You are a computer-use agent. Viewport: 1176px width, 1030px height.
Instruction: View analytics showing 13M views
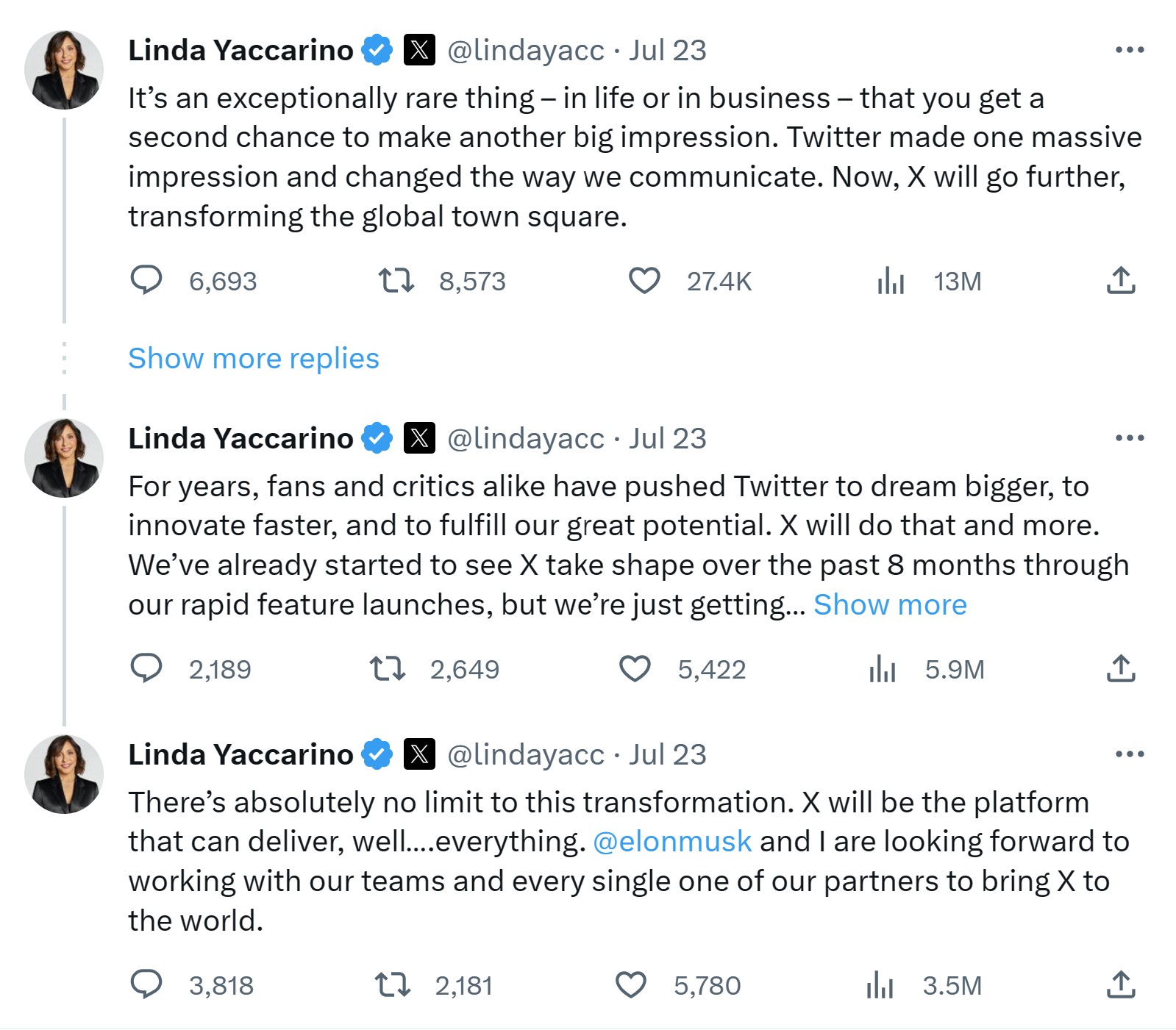891,281
